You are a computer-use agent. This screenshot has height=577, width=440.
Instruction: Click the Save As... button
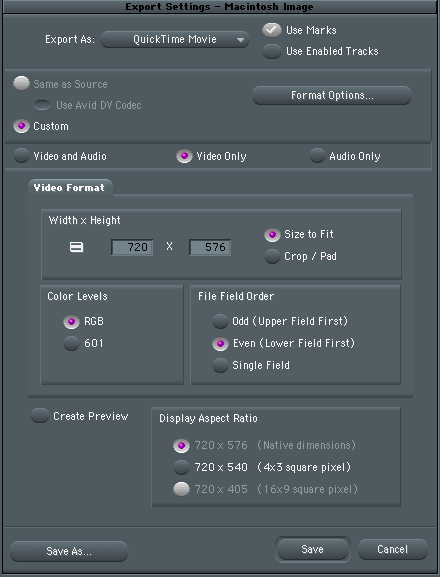point(69,551)
